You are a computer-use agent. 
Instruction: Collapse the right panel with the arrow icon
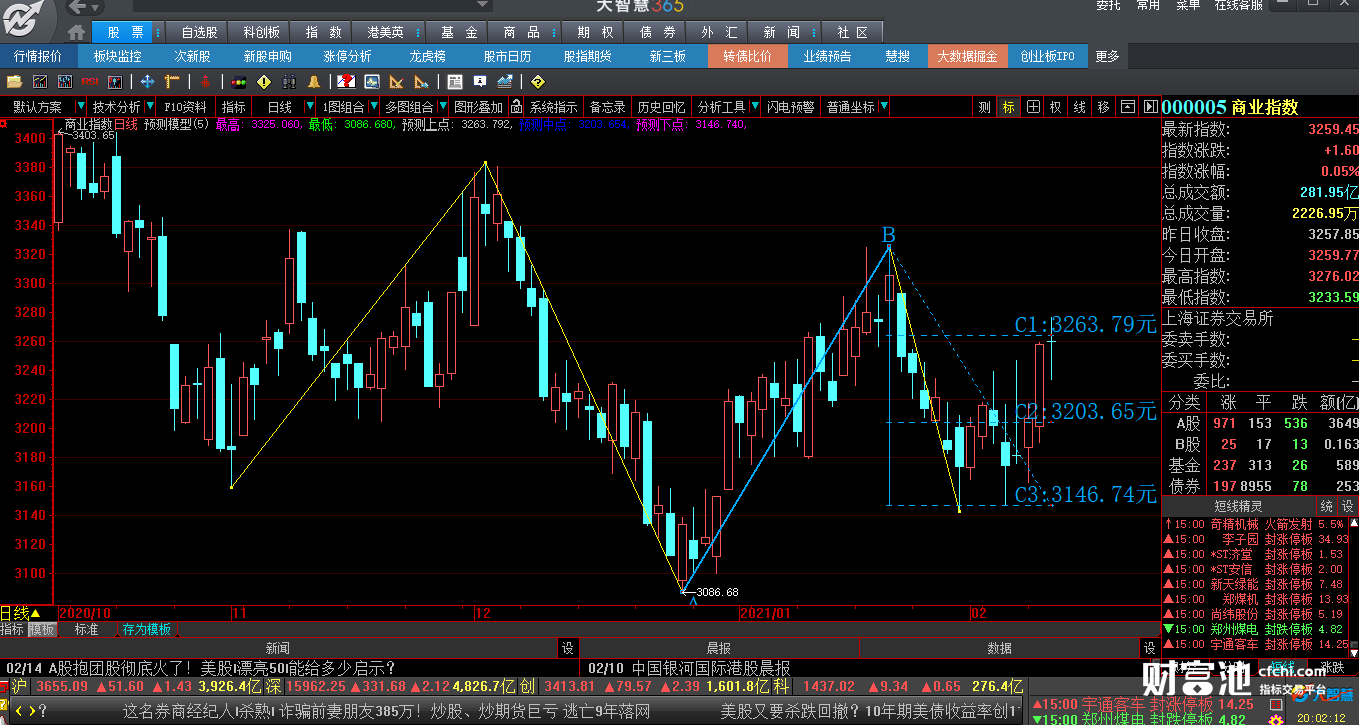[x=1149, y=106]
